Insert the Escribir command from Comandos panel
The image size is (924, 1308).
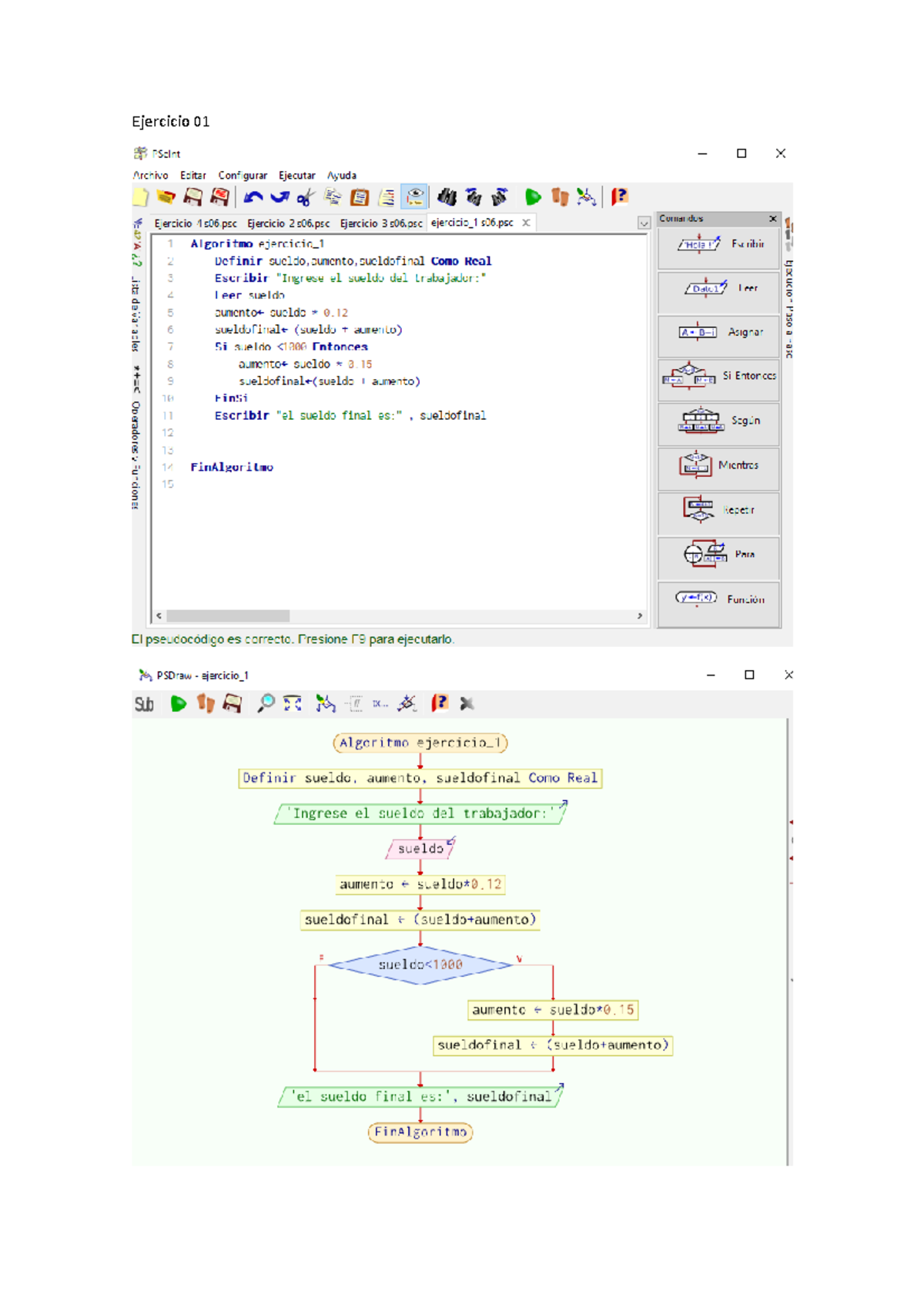click(718, 245)
